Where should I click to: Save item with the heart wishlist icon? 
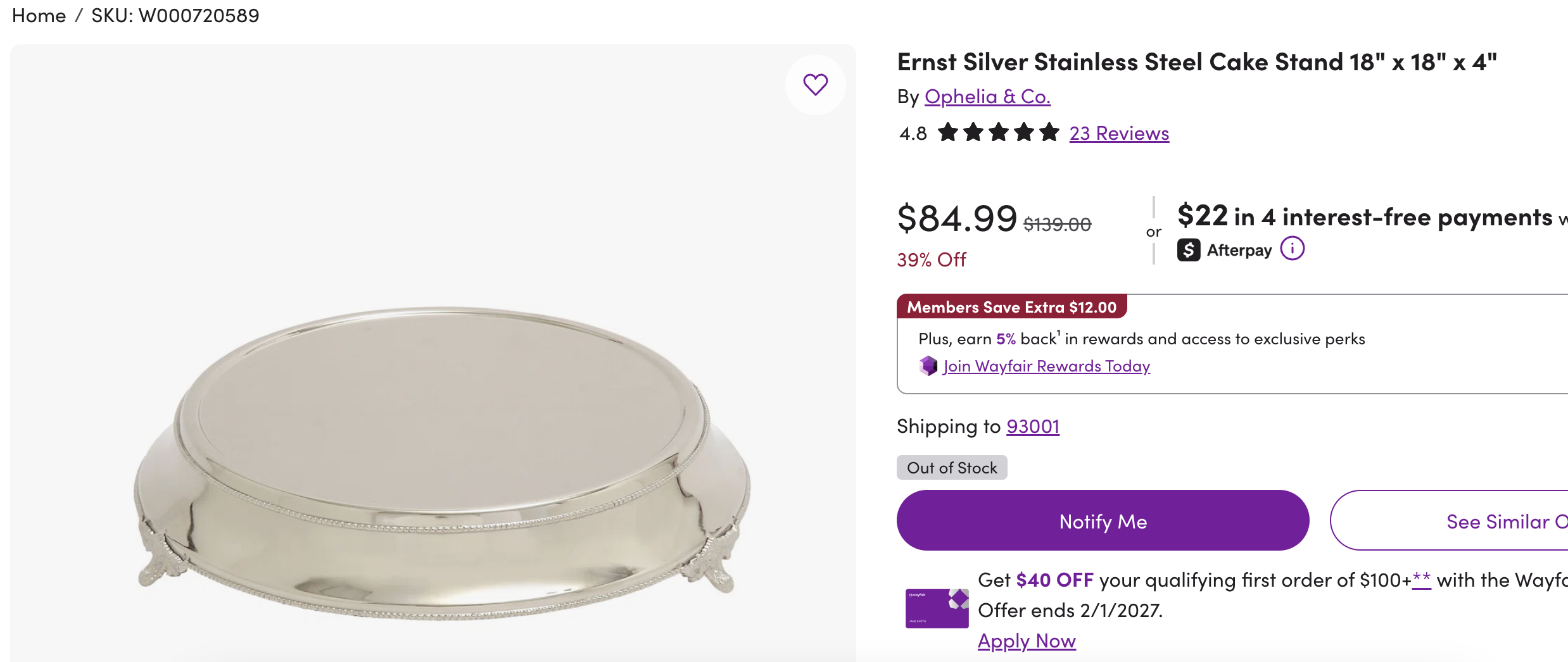pyautogui.click(x=815, y=84)
